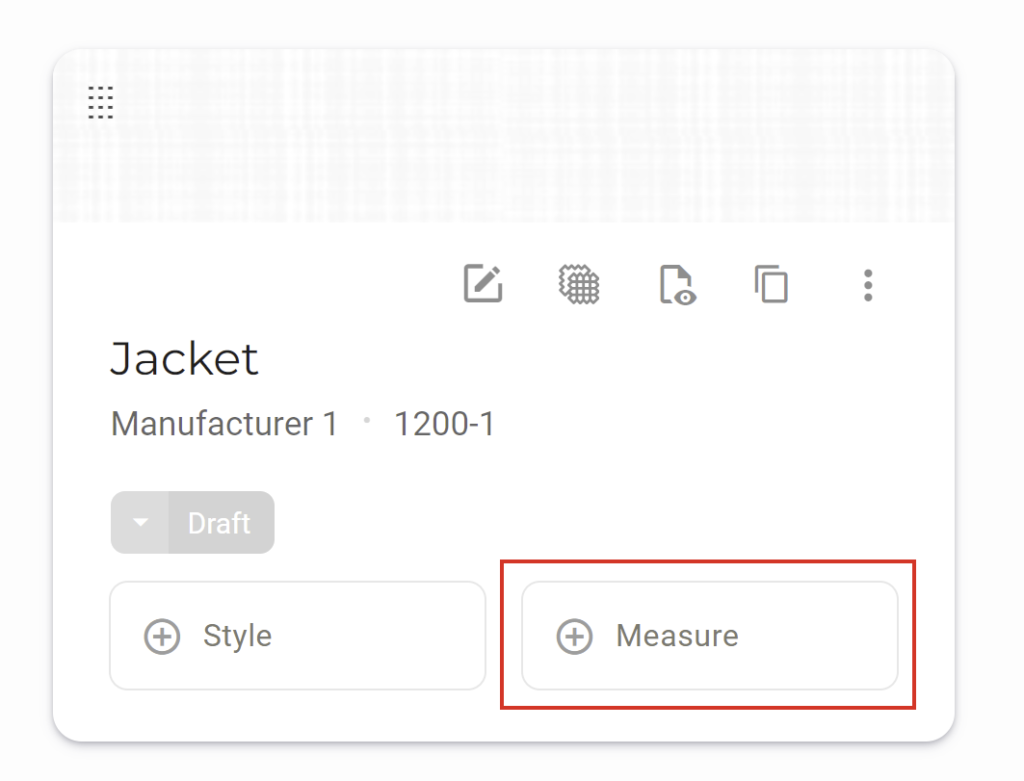Open the three-dot more options menu

tap(867, 285)
